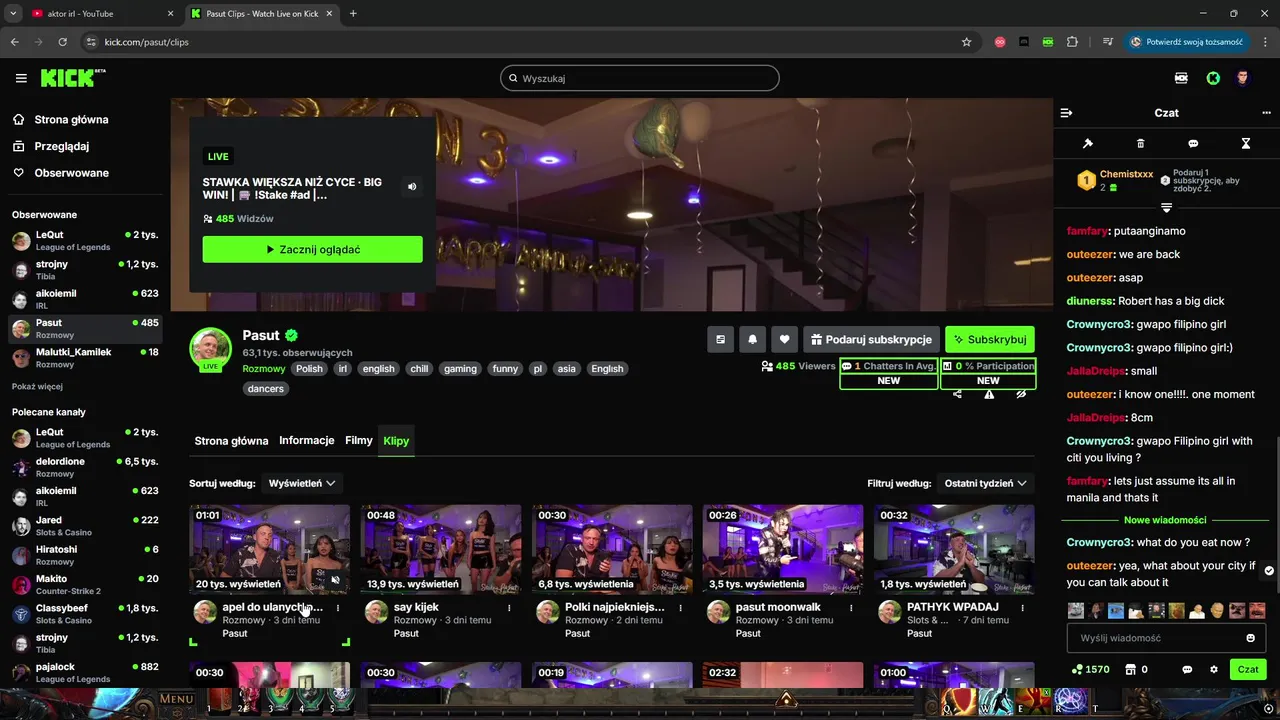Toggle follow with the heart button
1280x720 pixels.
pyautogui.click(x=785, y=340)
